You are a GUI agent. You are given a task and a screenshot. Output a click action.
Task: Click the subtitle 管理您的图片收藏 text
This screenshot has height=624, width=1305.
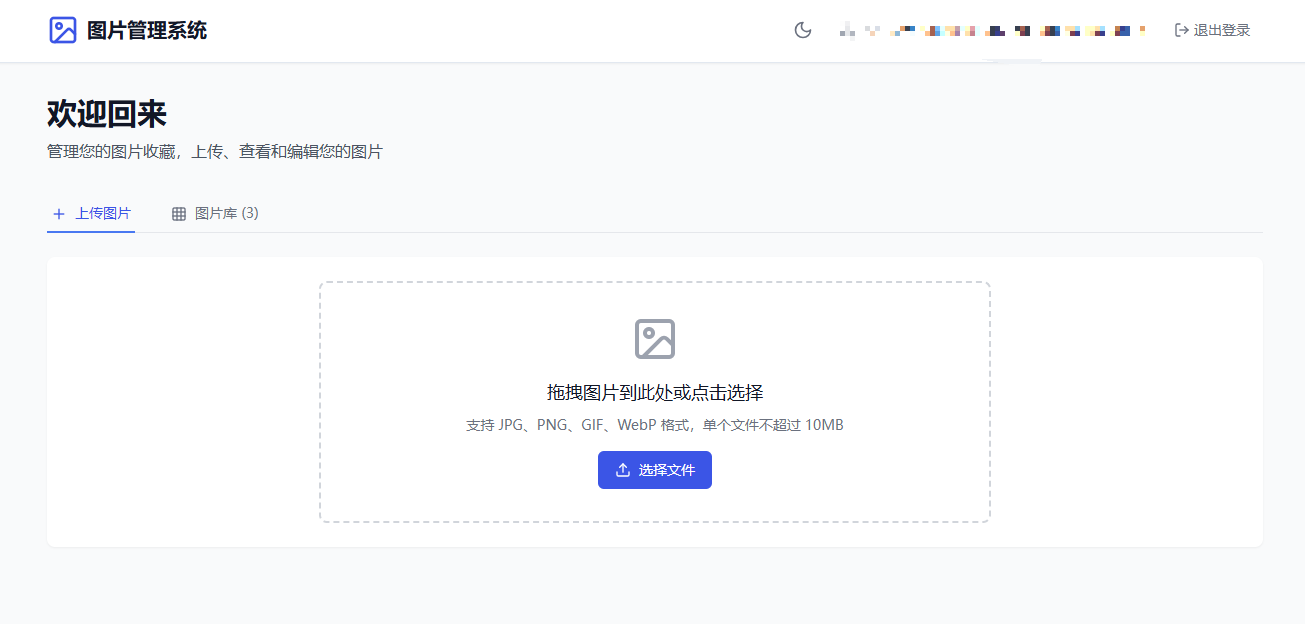pyautogui.click(x=214, y=152)
